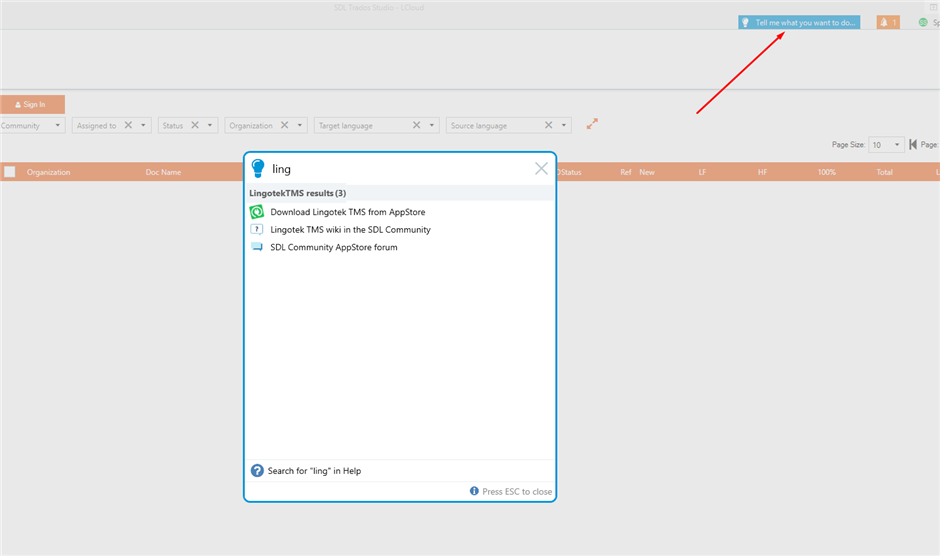Expand the Status dropdown arrow

(210, 125)
